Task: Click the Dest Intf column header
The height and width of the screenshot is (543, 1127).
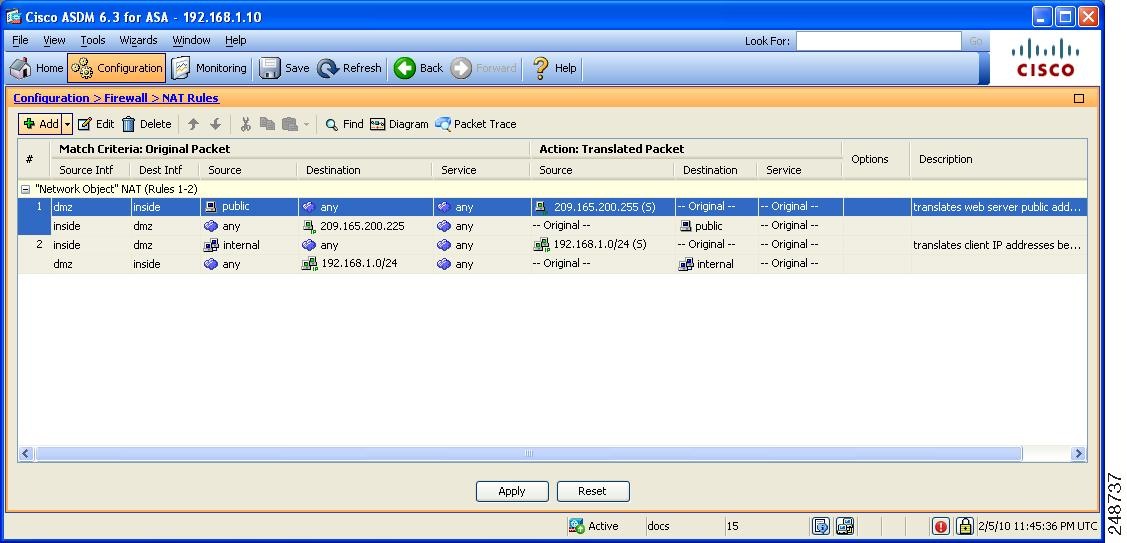Action: coord(161,170)
